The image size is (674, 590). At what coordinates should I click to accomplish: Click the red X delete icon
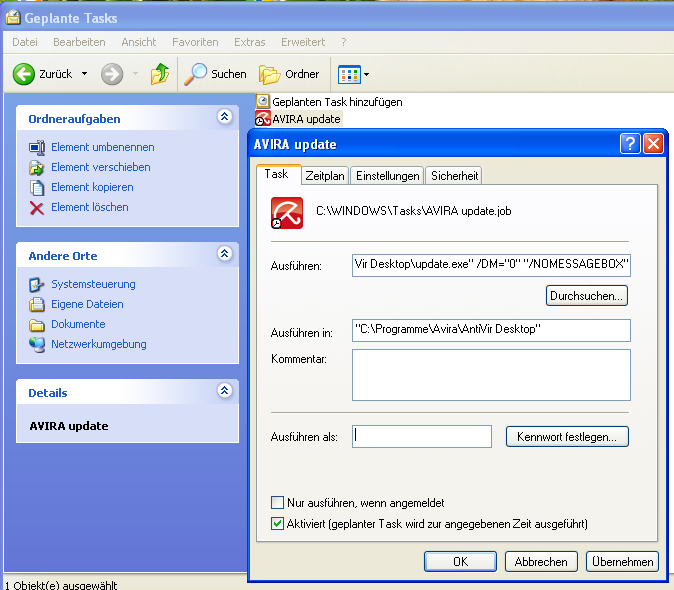pos(37,208)
